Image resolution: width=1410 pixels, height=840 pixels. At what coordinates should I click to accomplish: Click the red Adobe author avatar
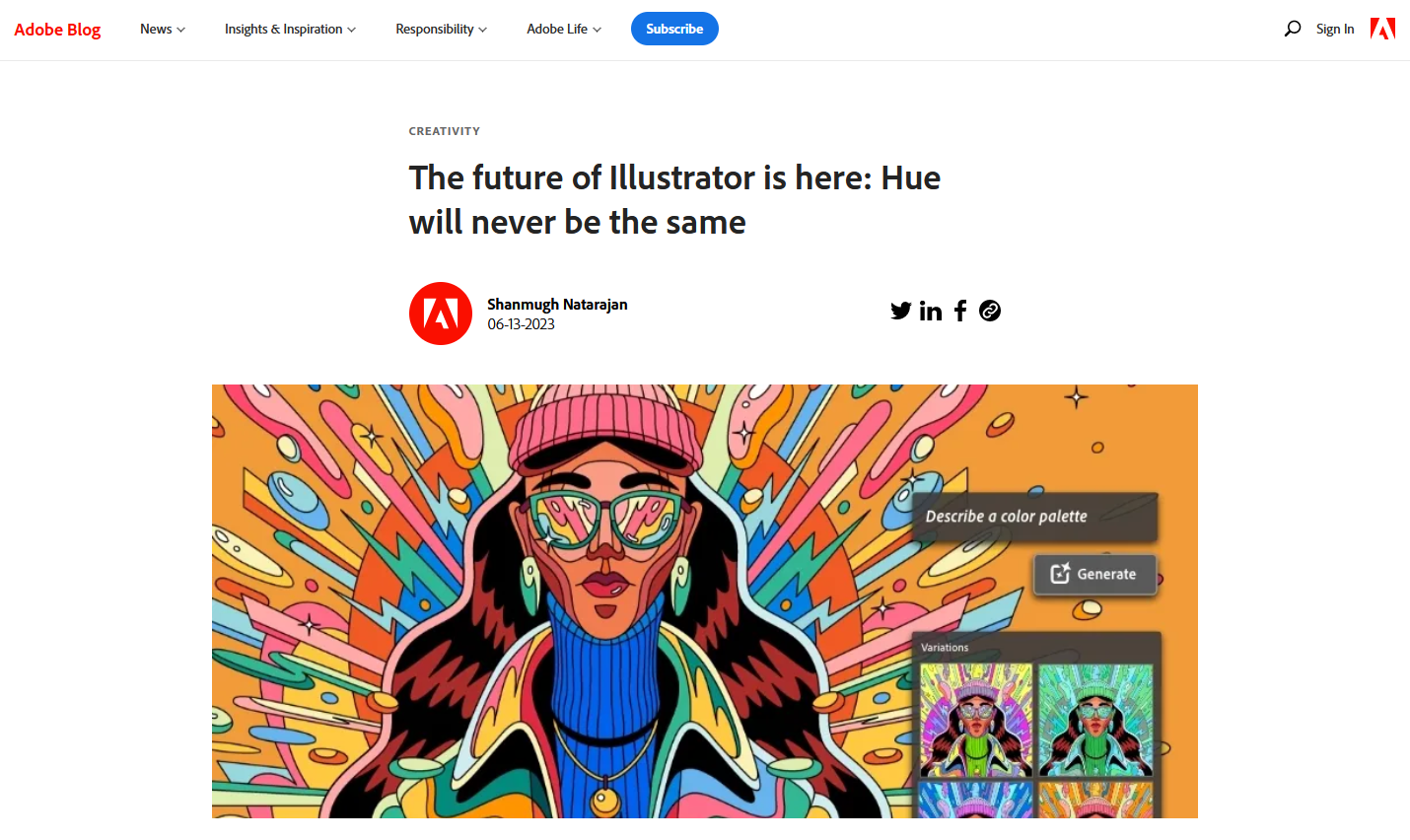441,314
